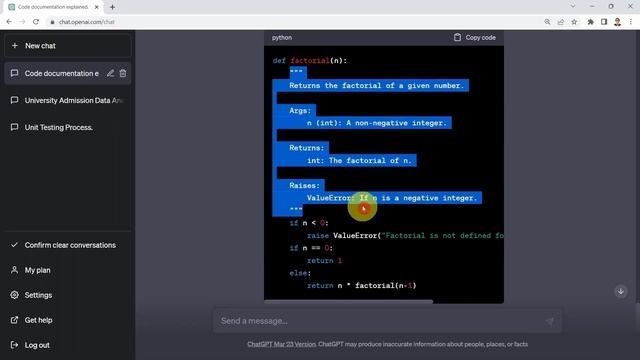Click 'int: The factorial of n.' line
The height and width of the screenshot is (360, 640).
(x=359, y=161)
